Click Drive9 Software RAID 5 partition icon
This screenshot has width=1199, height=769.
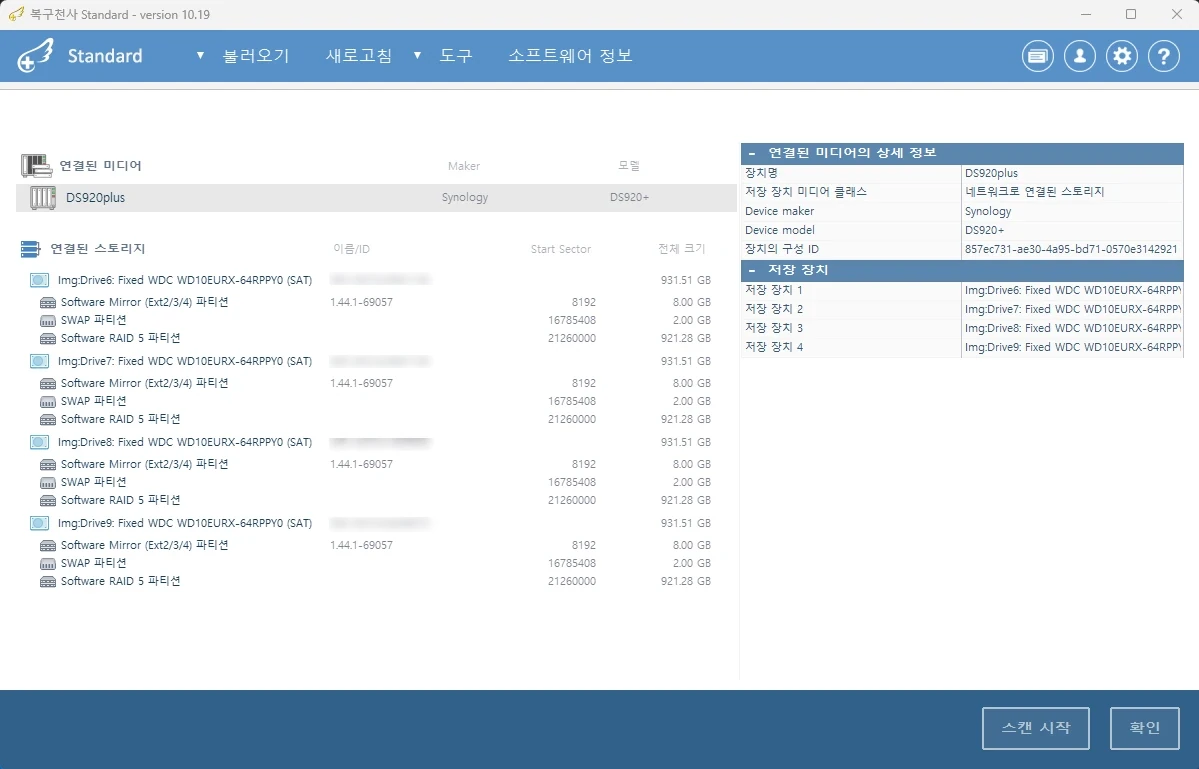[x=47, y=582]
